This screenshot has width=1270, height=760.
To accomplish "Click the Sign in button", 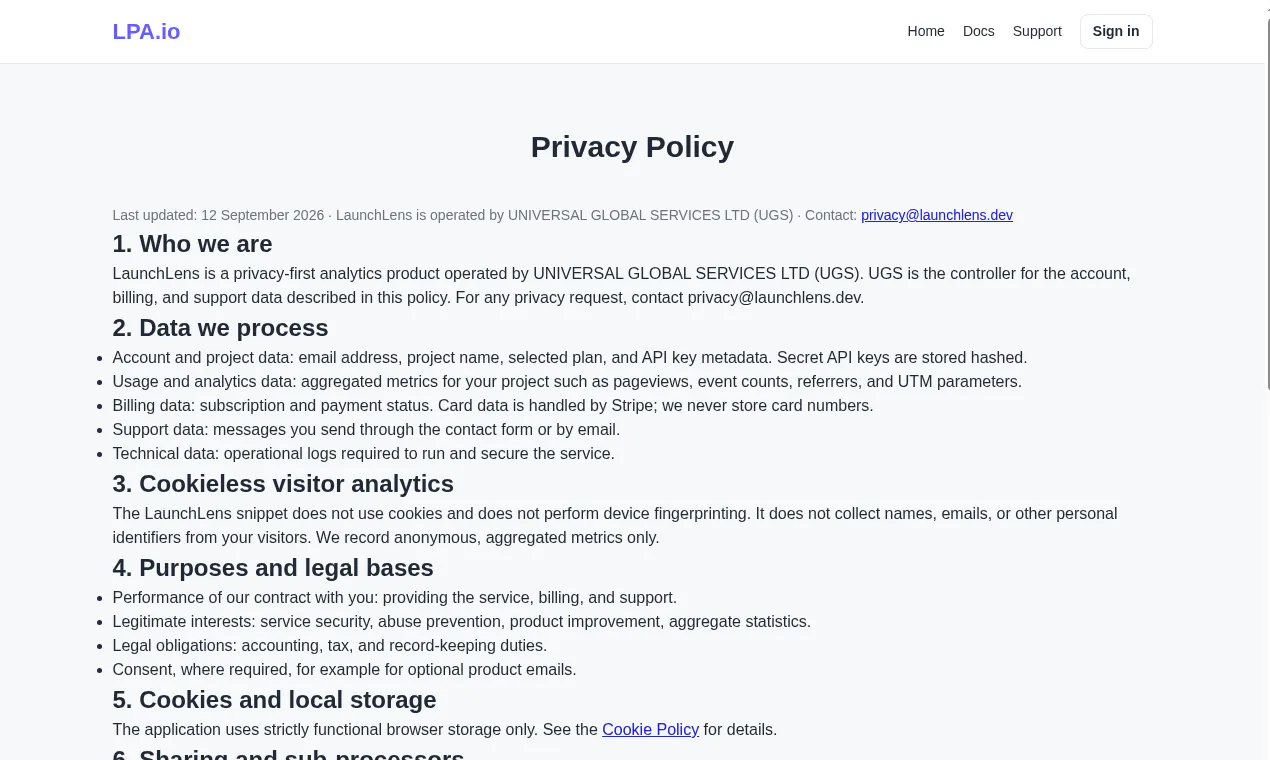I will click(1116, 31).
